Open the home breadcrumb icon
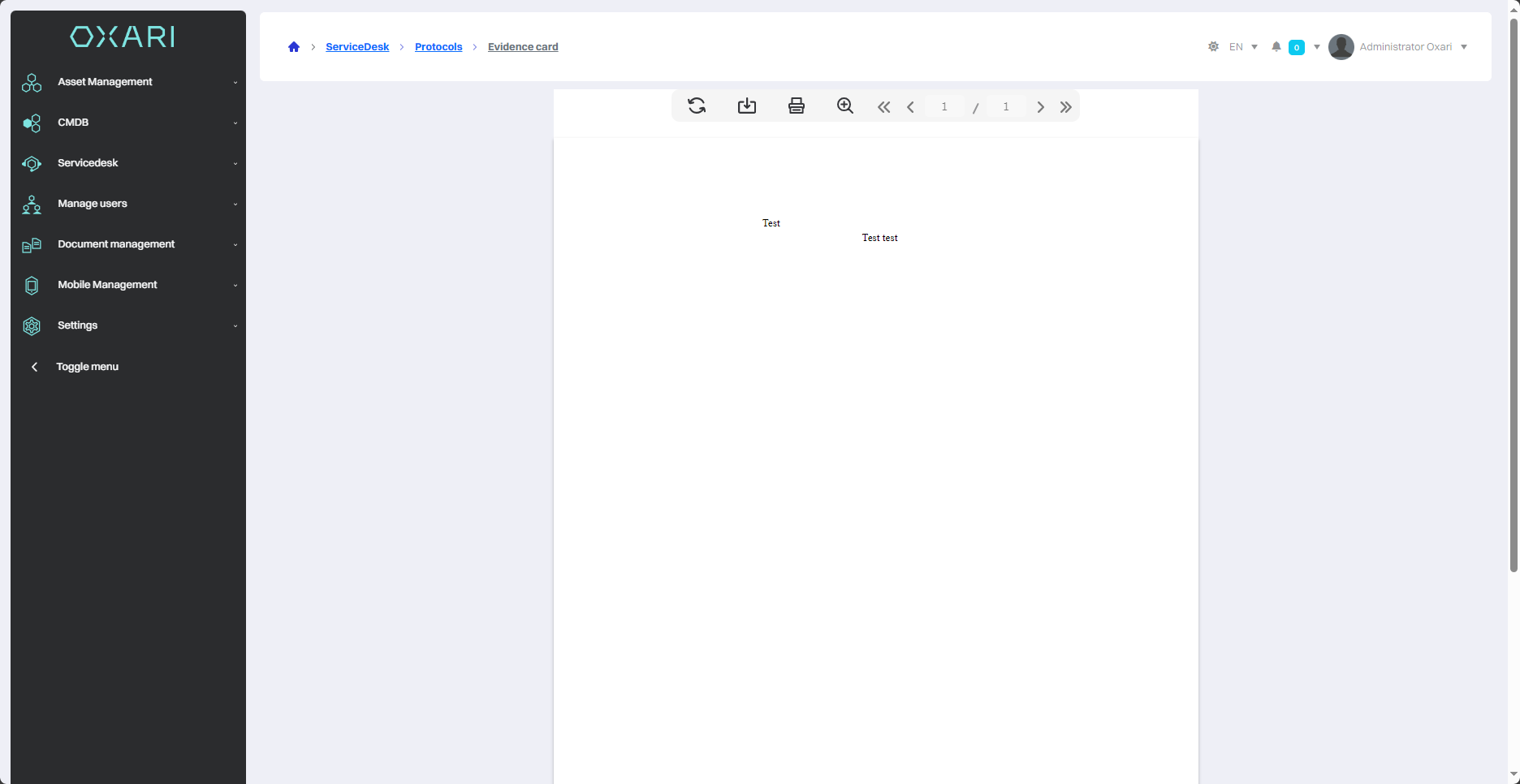1520x784 pixels. (x=294, y=47)
